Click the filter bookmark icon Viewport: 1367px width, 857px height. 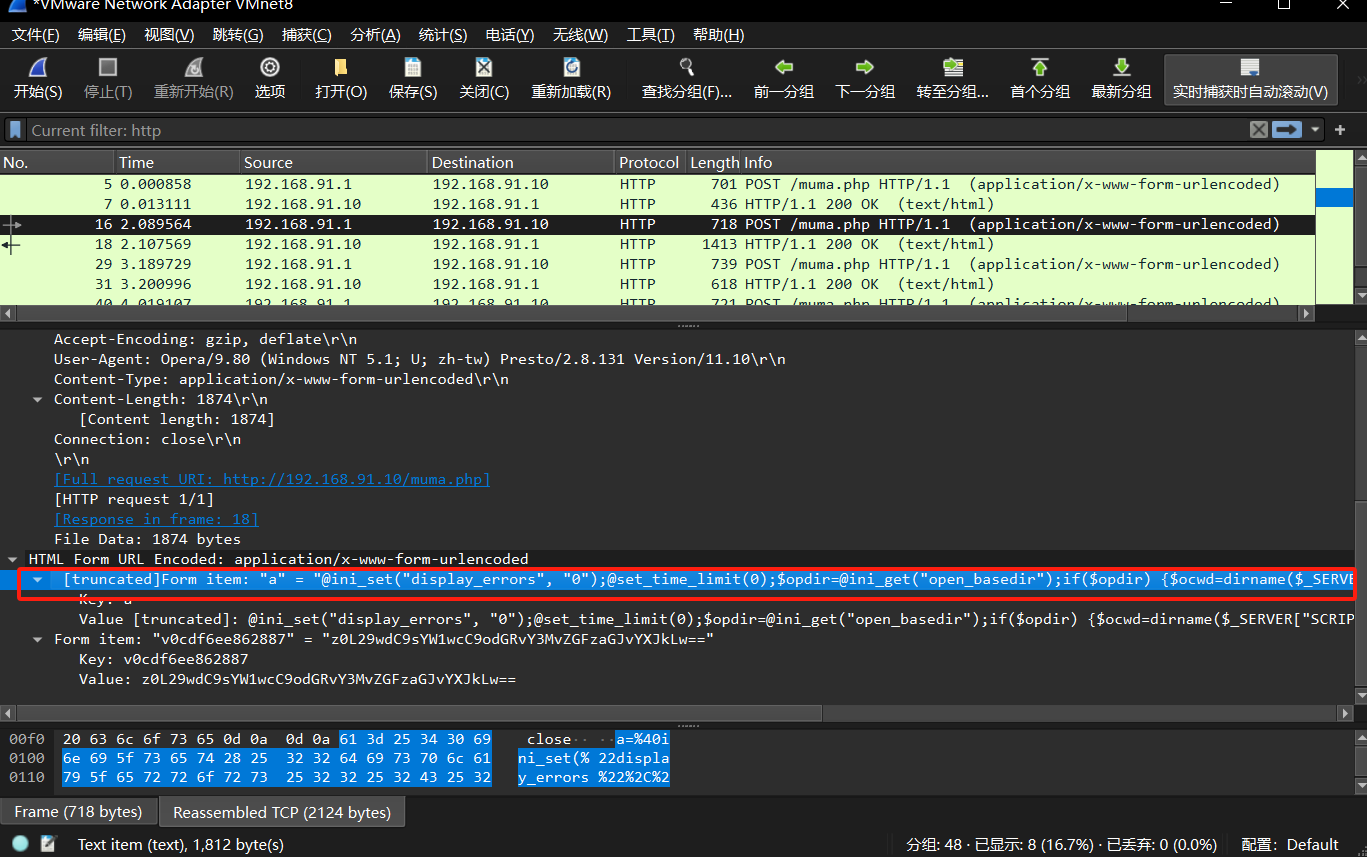click(16, 130)
